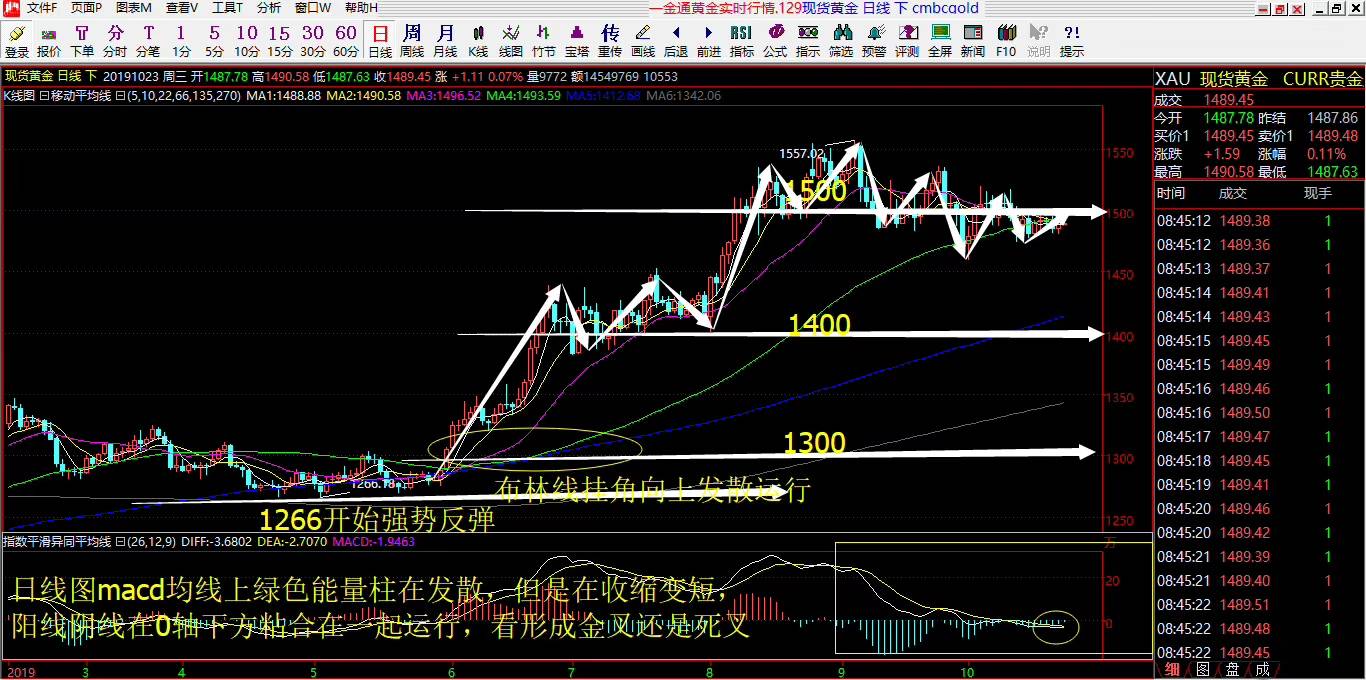Open the 查看V menu
This screenshot has height=680, width=1366.
182,8
